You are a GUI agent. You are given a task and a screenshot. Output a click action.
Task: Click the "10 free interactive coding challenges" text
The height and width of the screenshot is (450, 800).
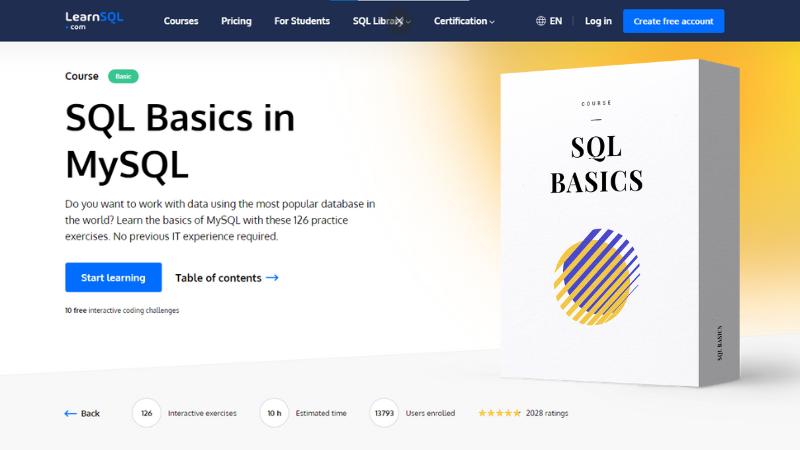coord(122,310)
